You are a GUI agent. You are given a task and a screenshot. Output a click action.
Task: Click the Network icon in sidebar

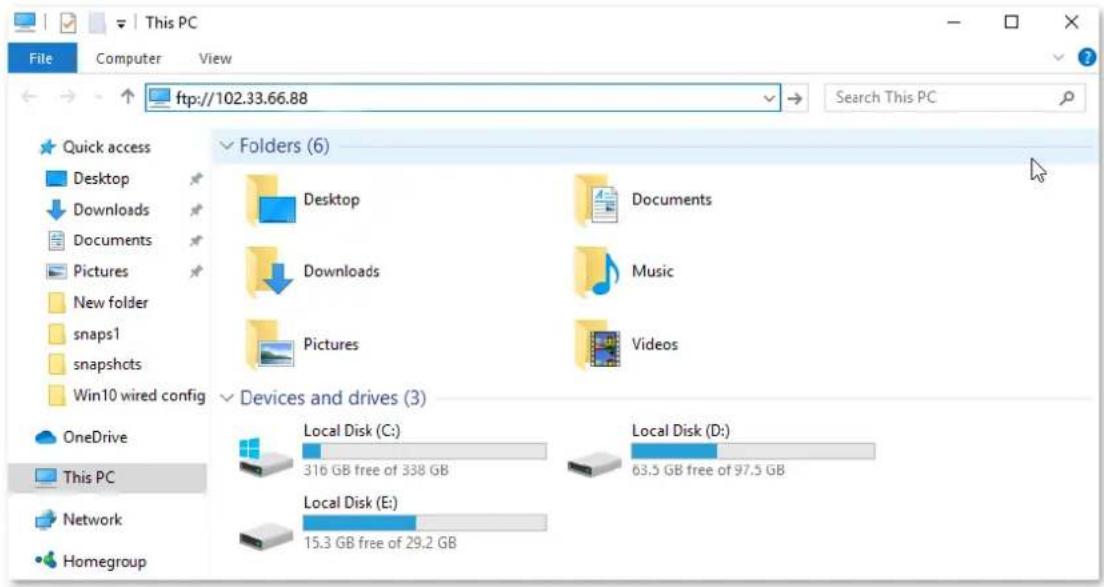(46, 520)
